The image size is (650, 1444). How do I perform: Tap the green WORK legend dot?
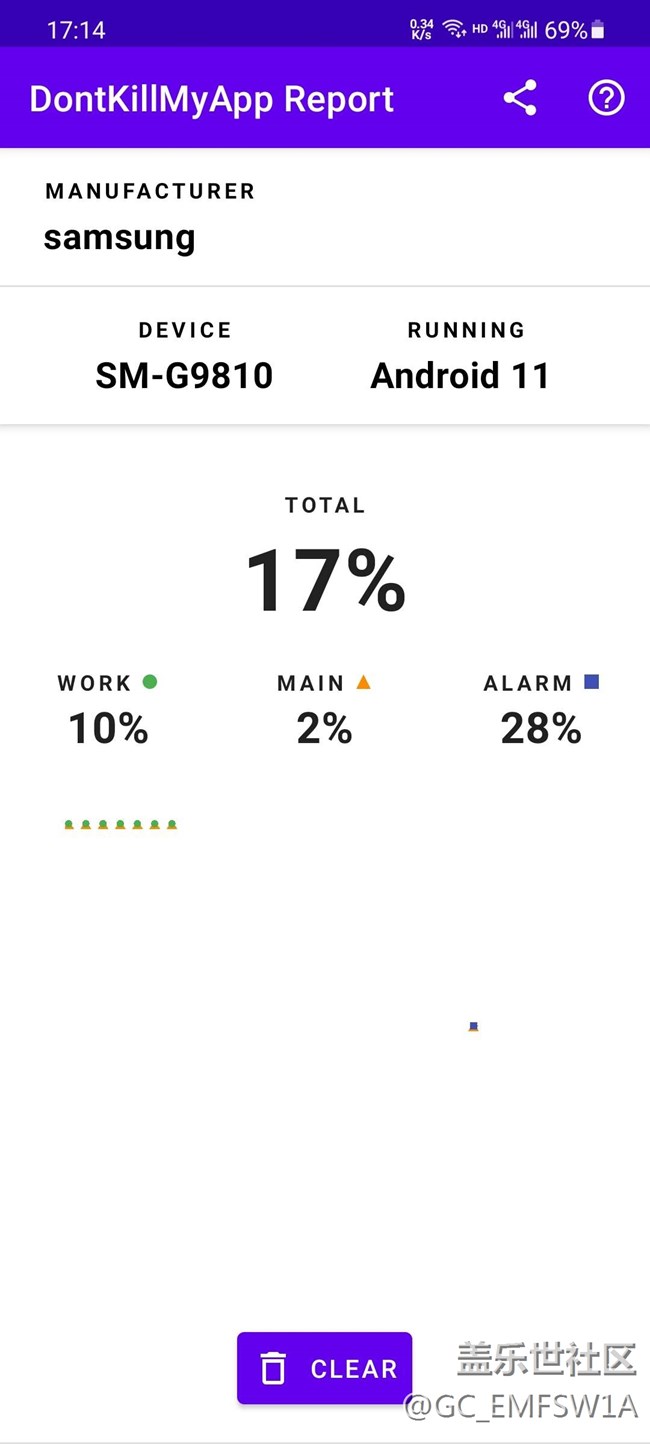tap(150, 682)
